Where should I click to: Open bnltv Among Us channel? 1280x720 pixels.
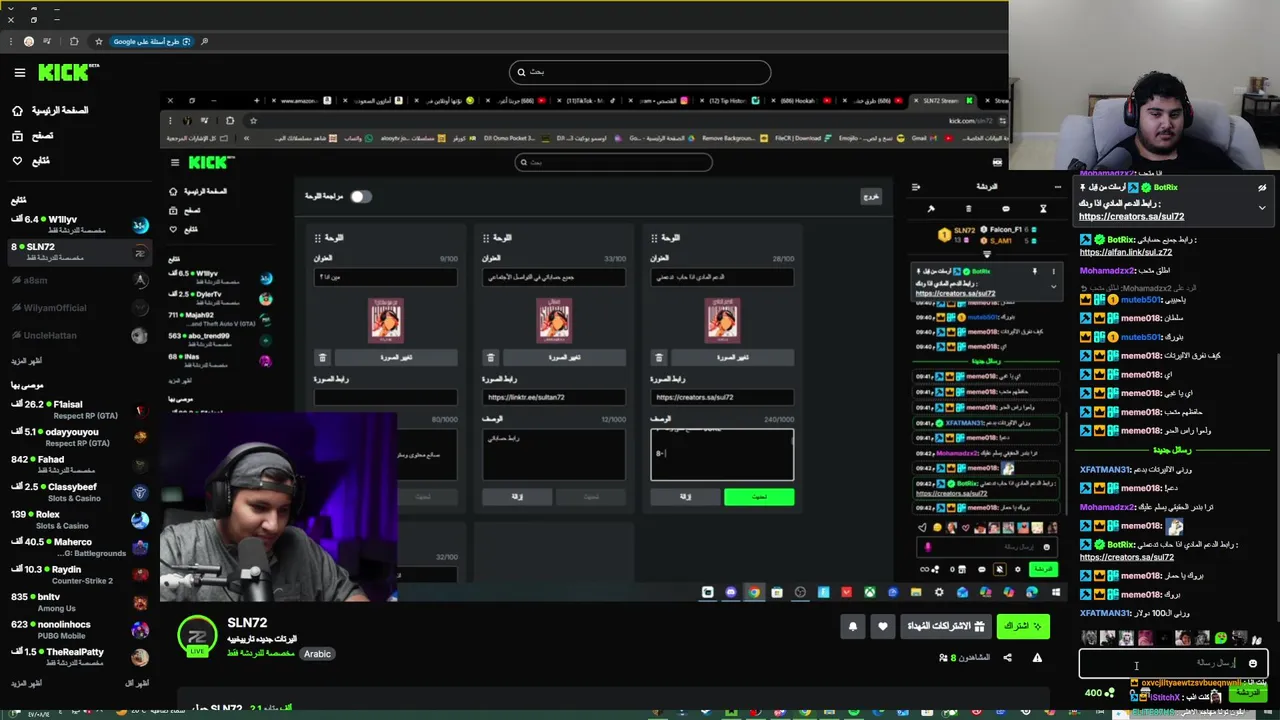pyautogui.click(x=78, y=602)
